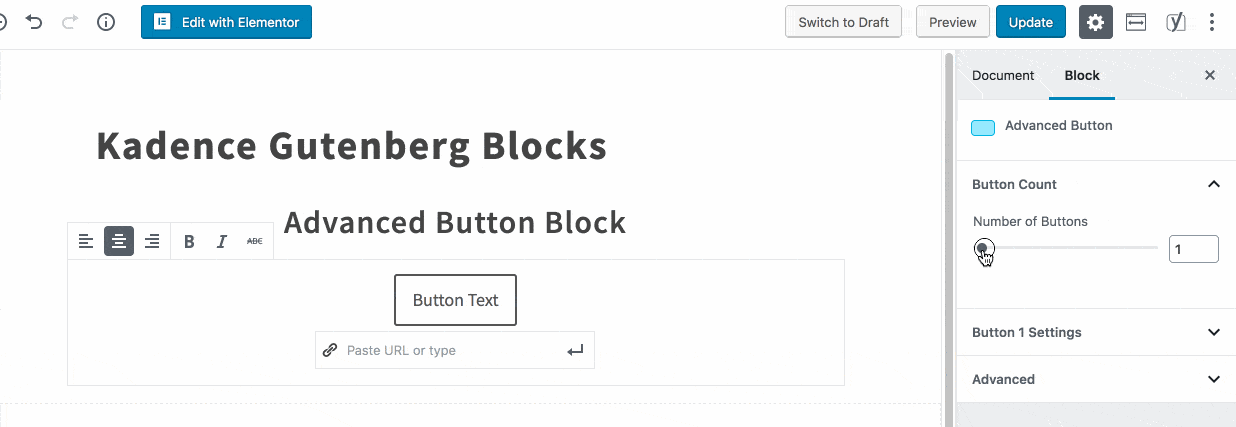The height and width of the screenshot is (427, 1236).
Task: Expand the Advanced panel
Action: (x=1096, y=379)
